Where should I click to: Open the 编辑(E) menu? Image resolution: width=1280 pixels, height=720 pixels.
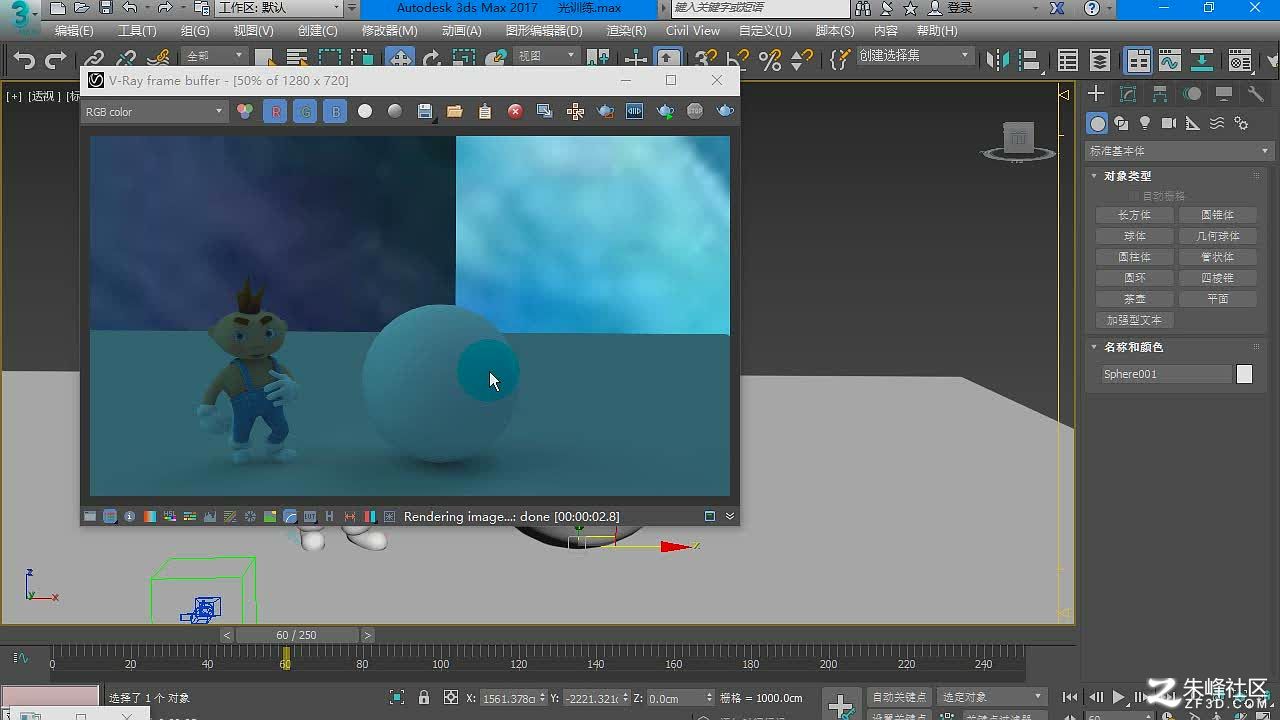74,31
